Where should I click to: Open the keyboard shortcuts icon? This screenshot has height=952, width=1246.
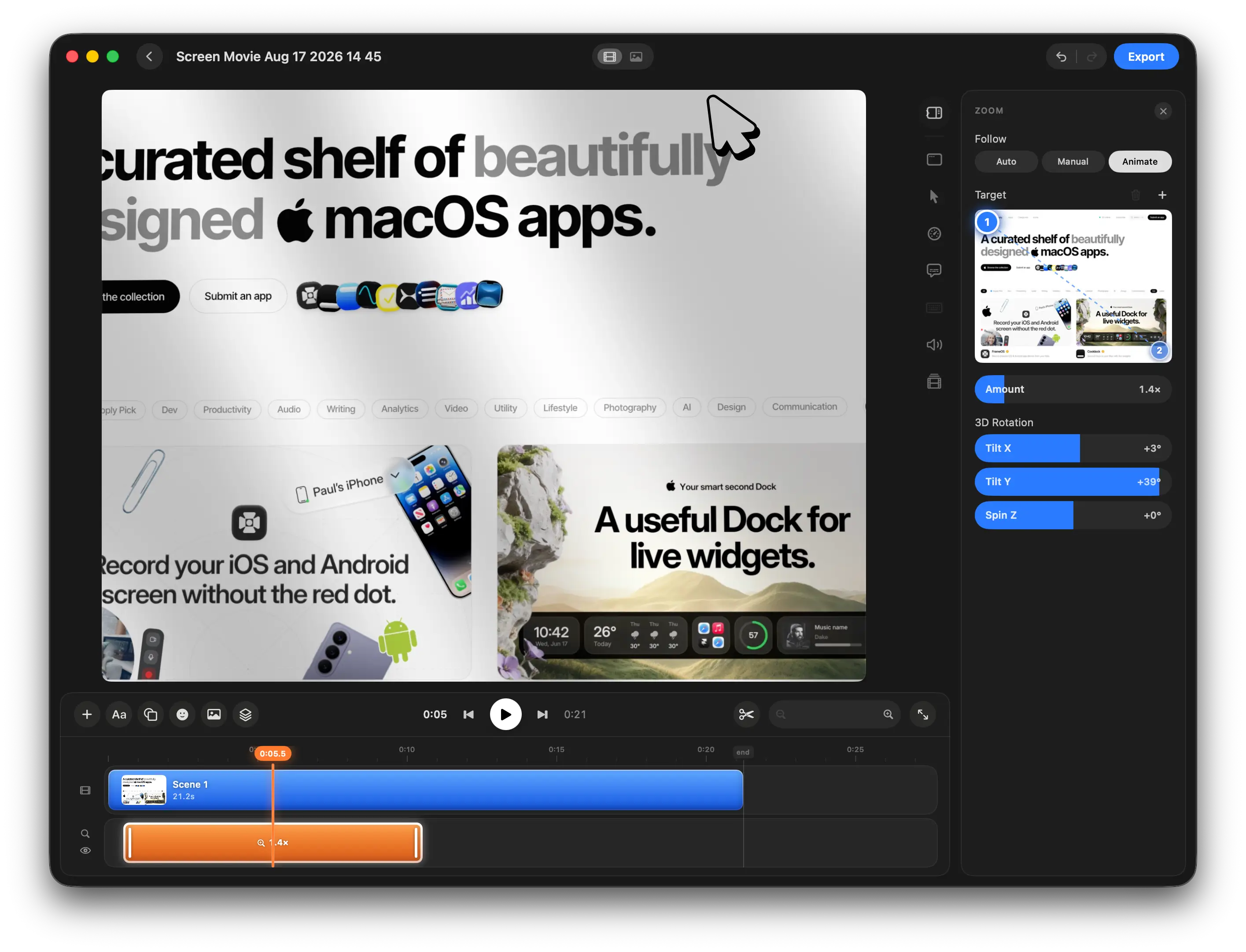(x=934, y=308)
